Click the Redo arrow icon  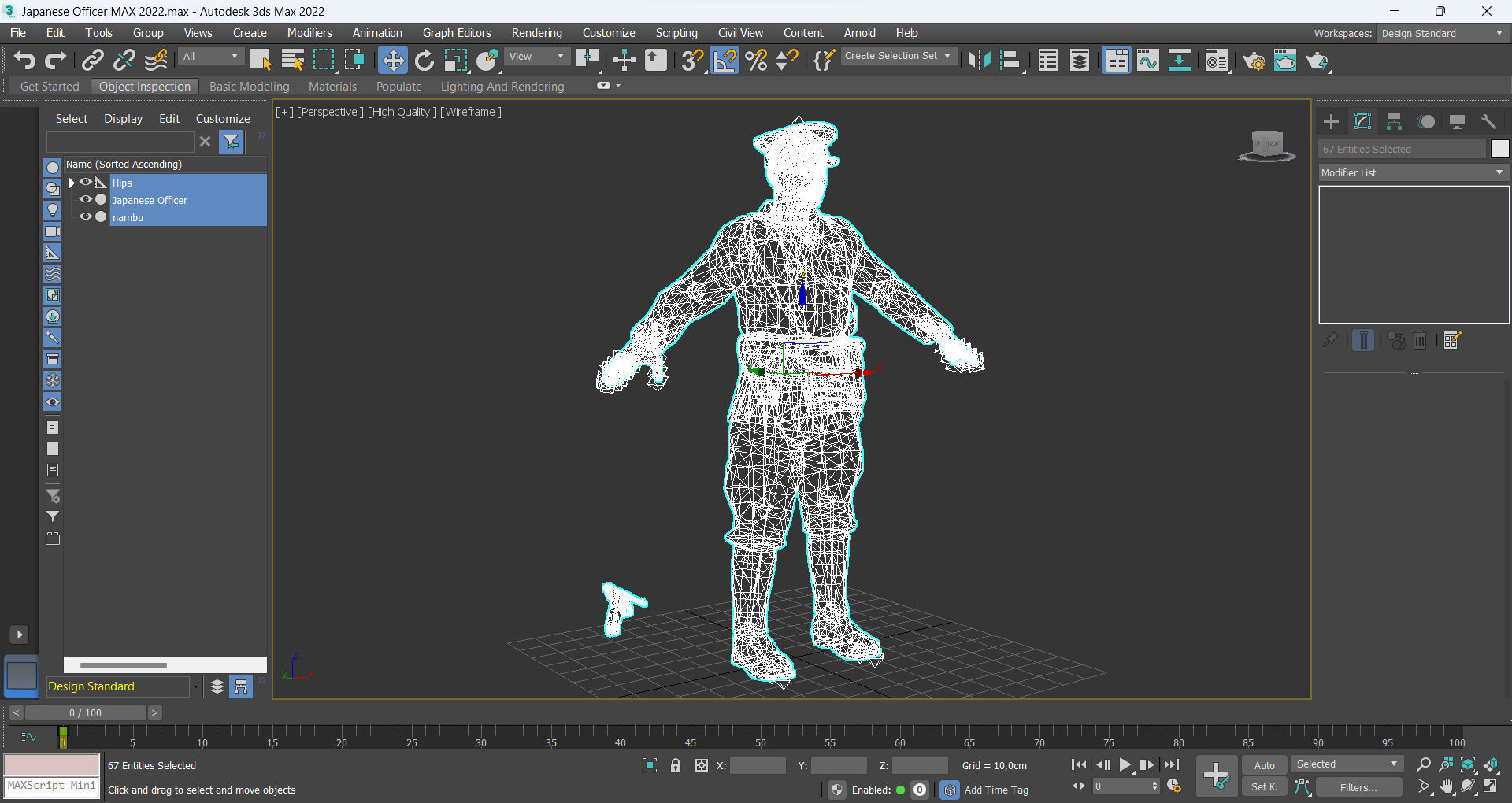56,61
